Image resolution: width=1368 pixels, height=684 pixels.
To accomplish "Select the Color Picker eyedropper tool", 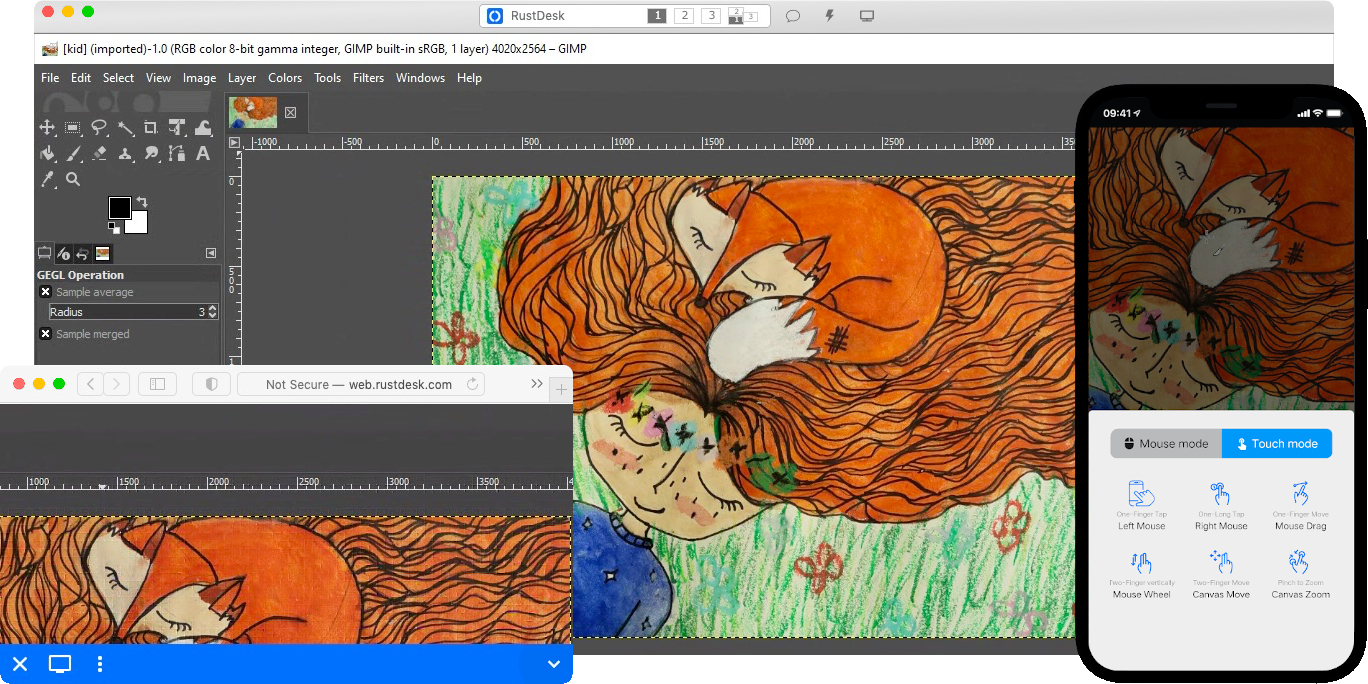I will [x=48, y=177].
